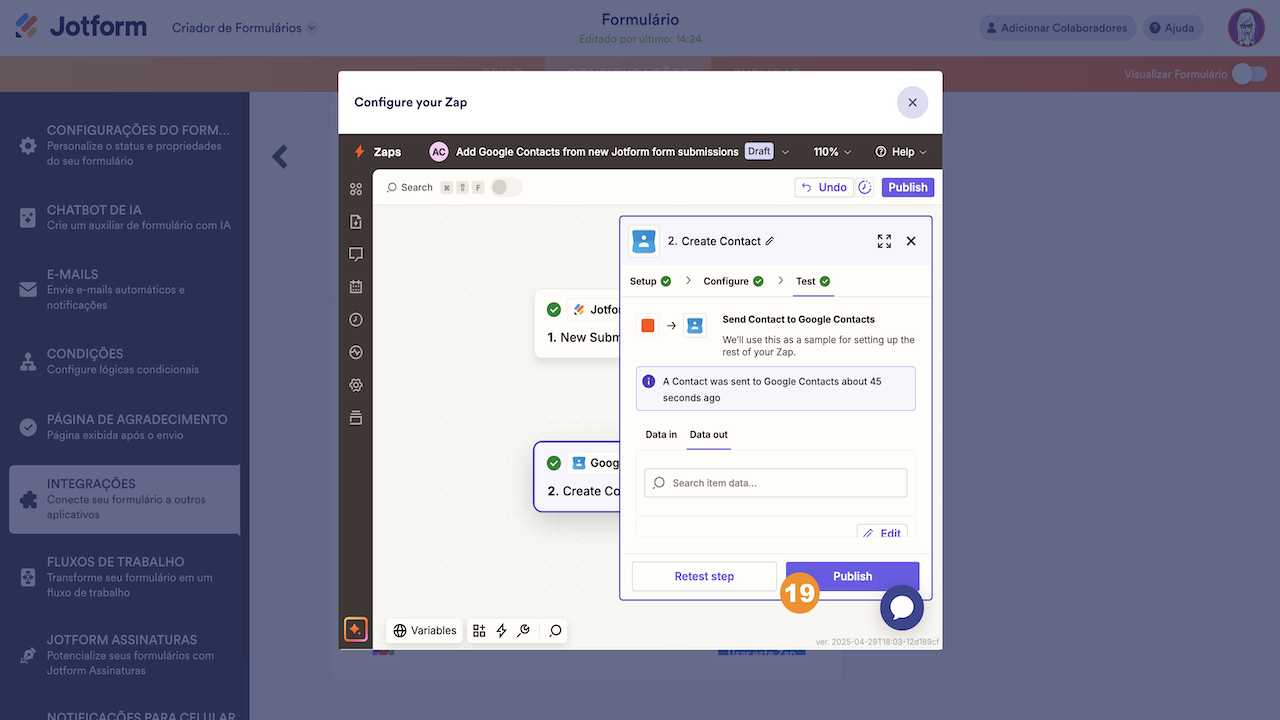
Task: Select the Configure step tab
Action: point(733,281)
